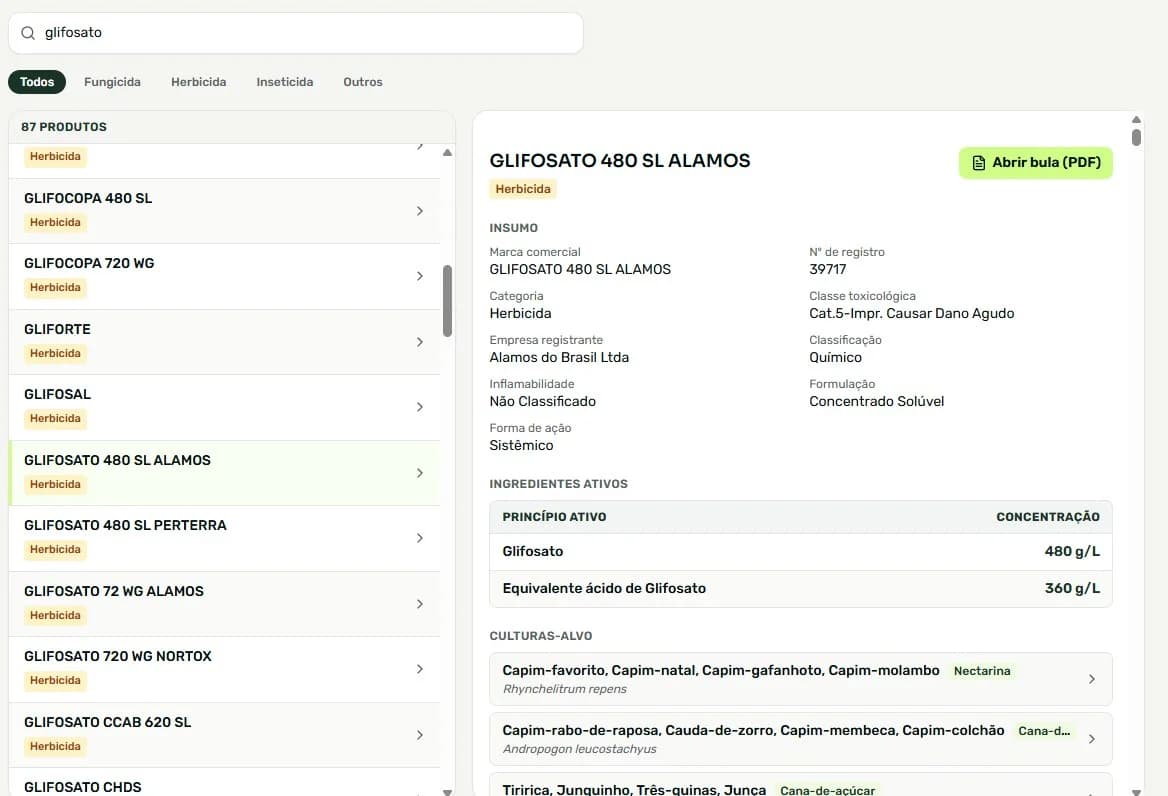Switch to the Fungicida filter tab

[x=112, y=82]
